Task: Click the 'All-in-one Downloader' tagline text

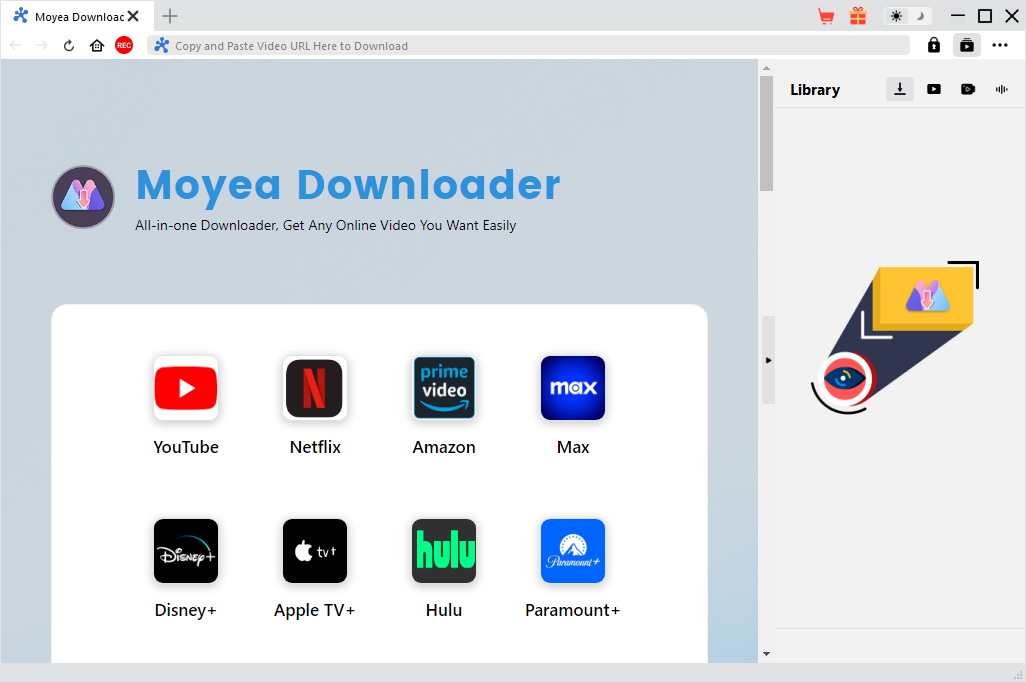Action: click(325, 225)
